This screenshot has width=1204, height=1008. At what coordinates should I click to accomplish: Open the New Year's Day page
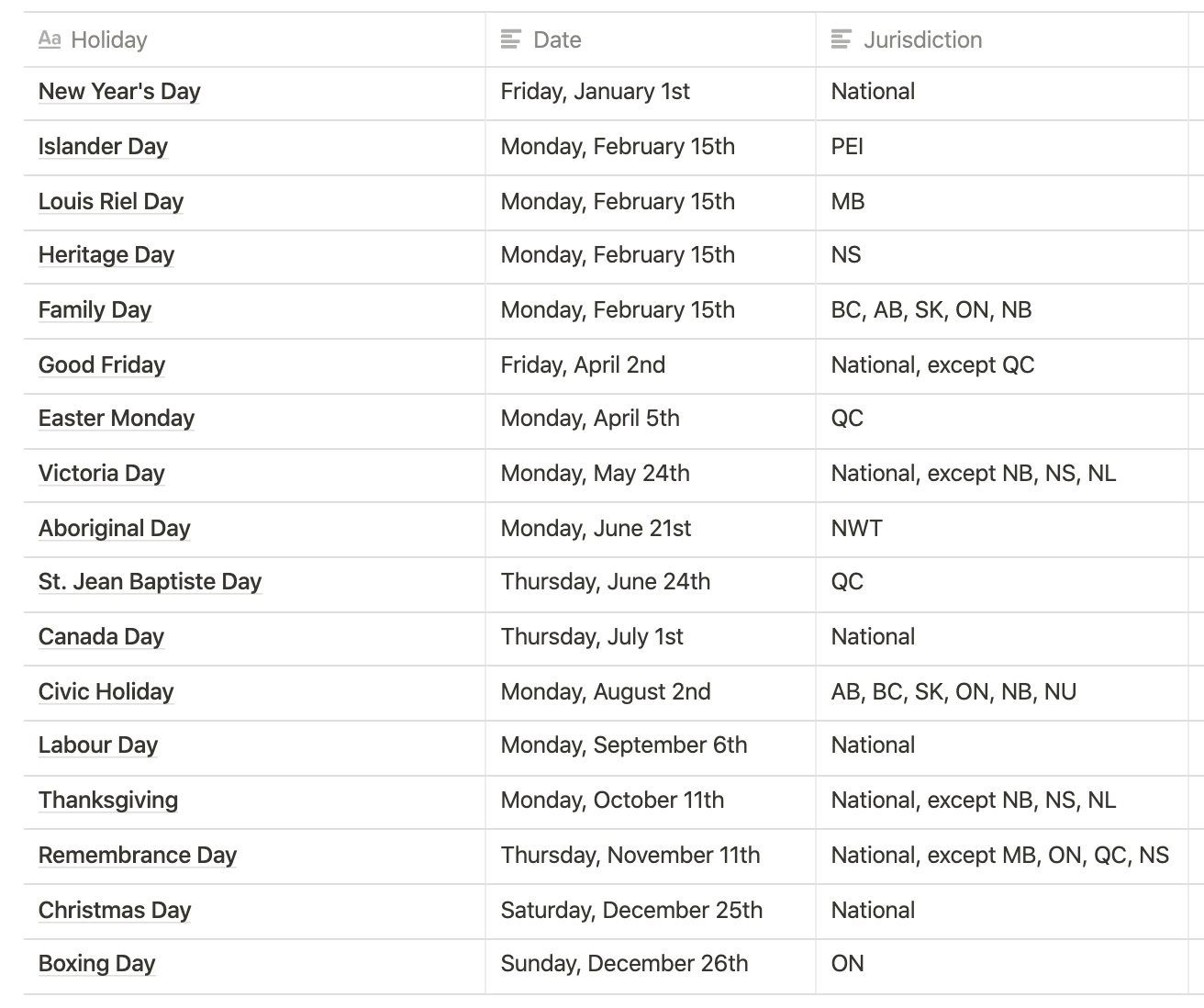pyautogui.click(x=119, y=92)
